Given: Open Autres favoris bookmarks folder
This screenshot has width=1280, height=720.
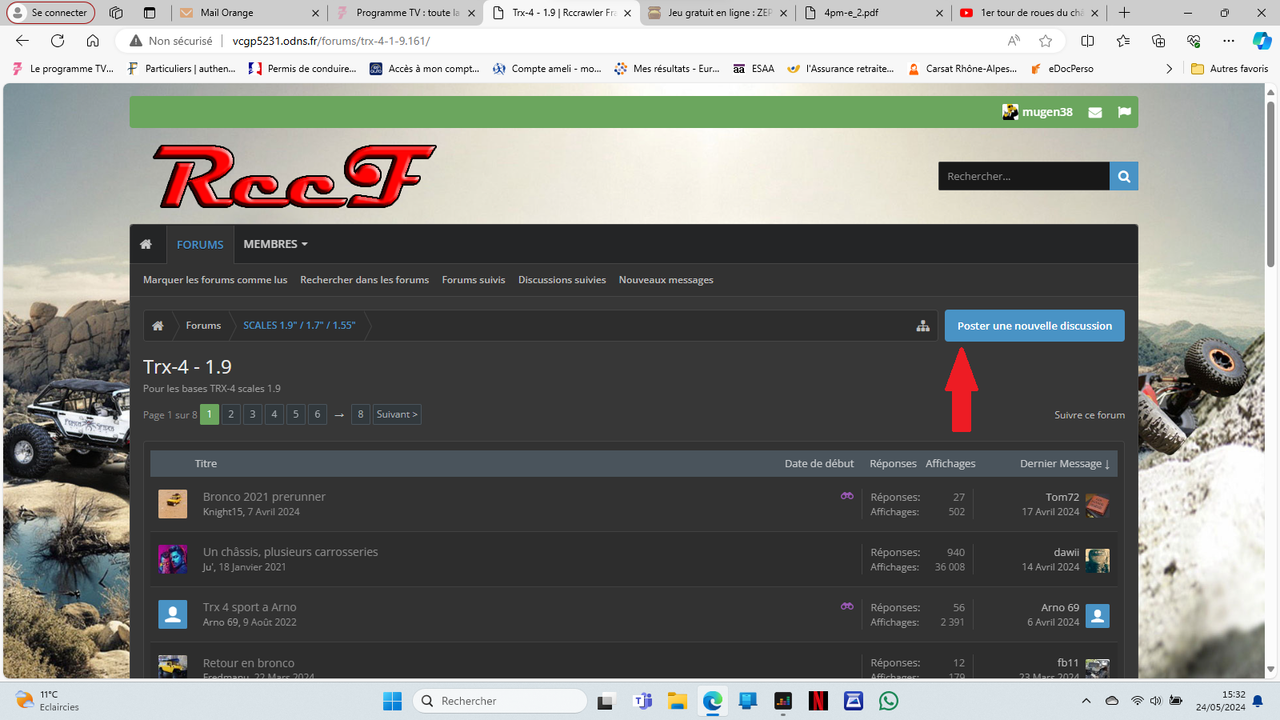Looking at the screenshot, I should [1230, 69].
